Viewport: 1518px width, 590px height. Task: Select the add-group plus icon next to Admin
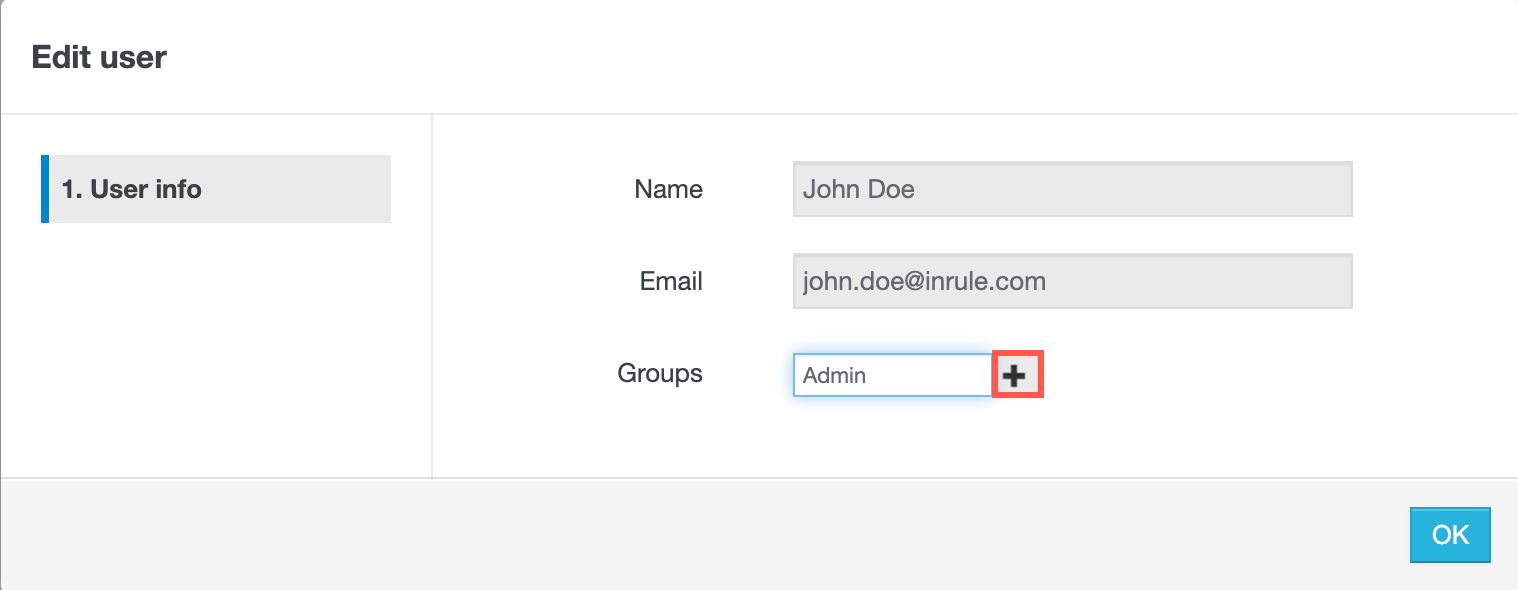(x=1016, y=374)
